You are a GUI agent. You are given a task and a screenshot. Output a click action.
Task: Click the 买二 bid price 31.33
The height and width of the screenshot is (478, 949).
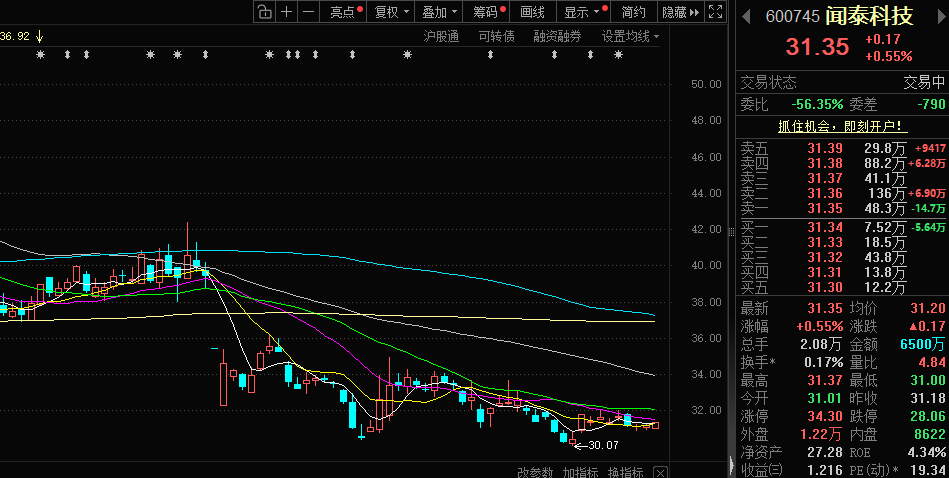tap(824, 243)
